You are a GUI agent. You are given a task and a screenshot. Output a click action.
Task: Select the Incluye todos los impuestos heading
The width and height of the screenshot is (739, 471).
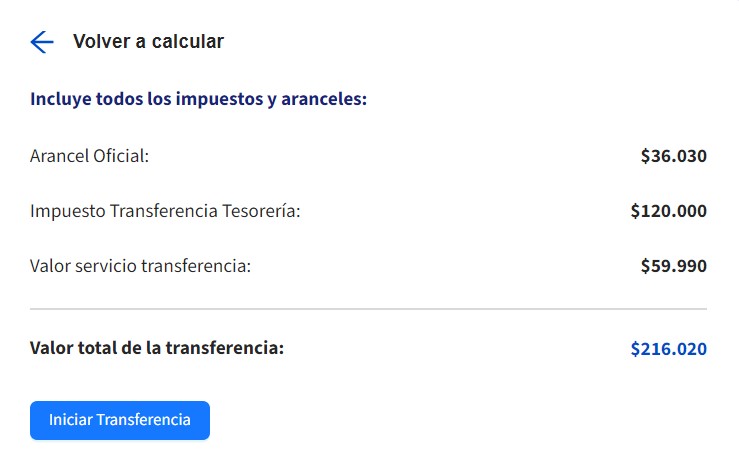click(x=199, y=100)
